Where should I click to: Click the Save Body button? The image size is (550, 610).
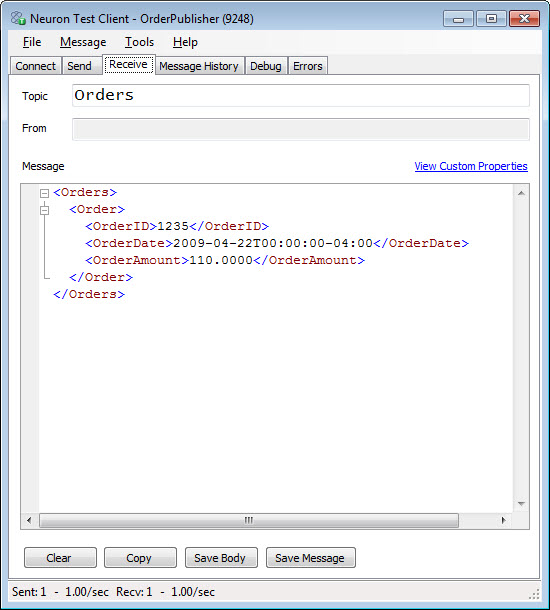(221, 558)
